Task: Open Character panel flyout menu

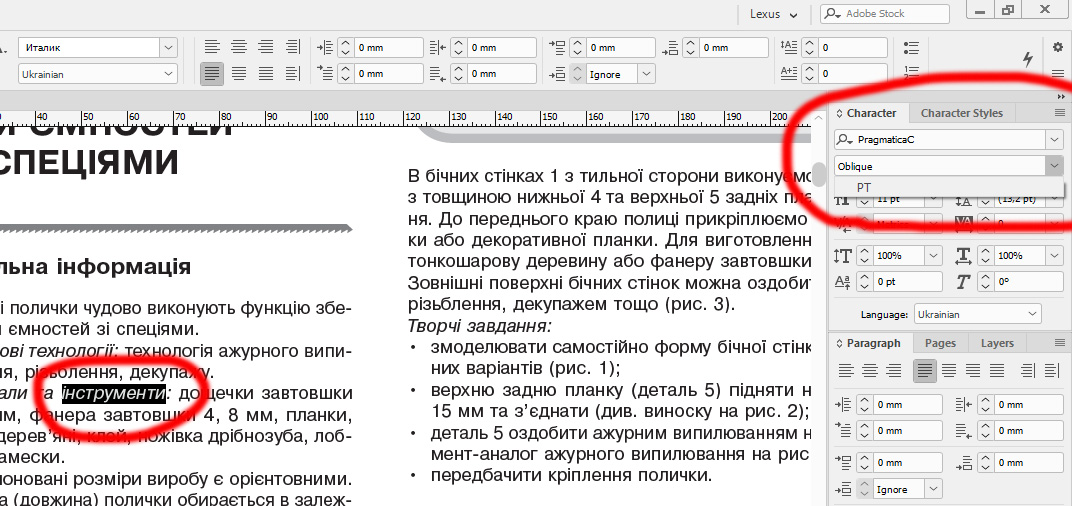Action: 1060,113
